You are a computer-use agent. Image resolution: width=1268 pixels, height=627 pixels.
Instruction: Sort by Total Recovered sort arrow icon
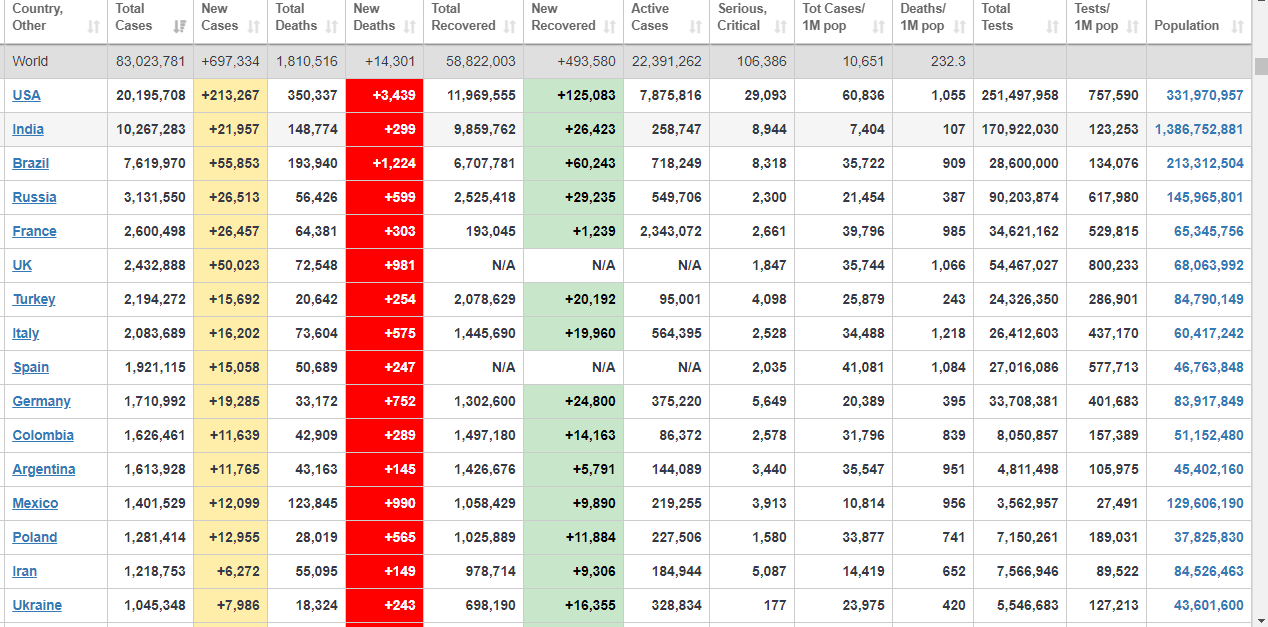coord(510,26)
